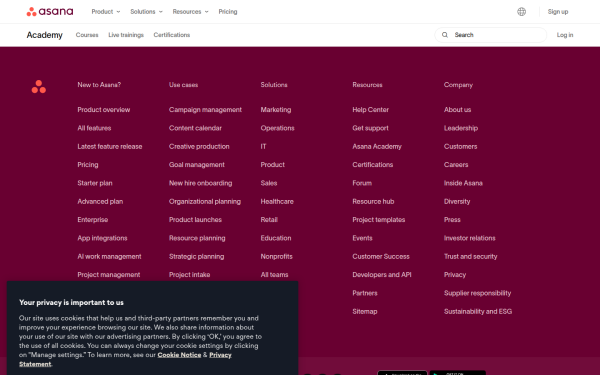Open Organizational planning link

[205, 201]
